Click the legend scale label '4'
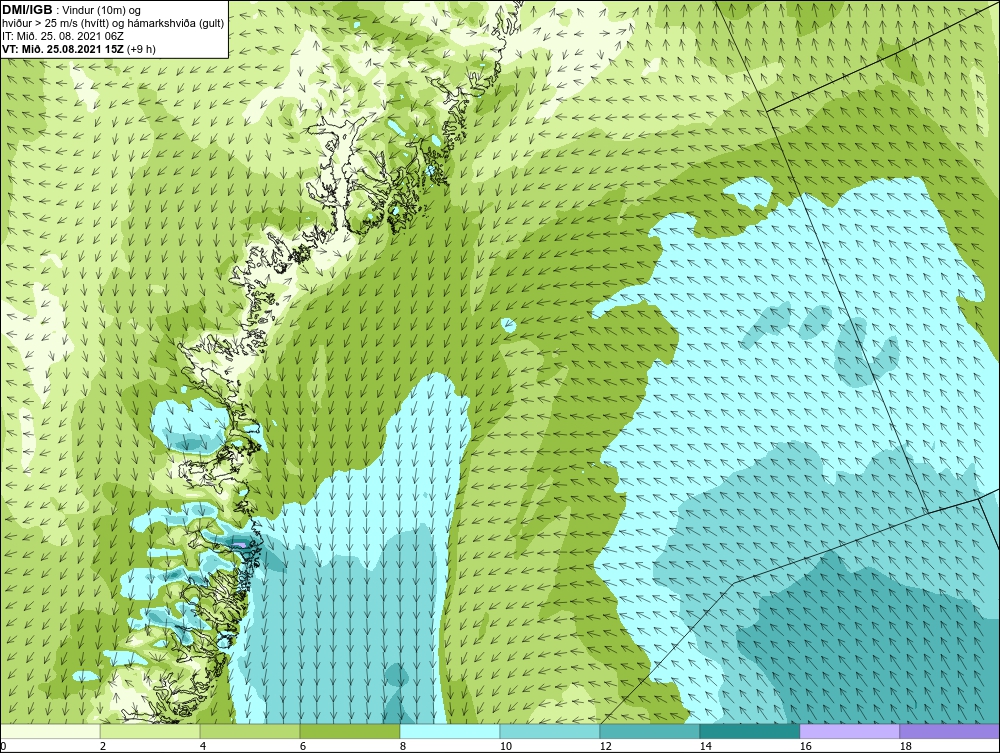Image resolution: width=1000 pixels, height=753 pixels. tap(203, 746)
